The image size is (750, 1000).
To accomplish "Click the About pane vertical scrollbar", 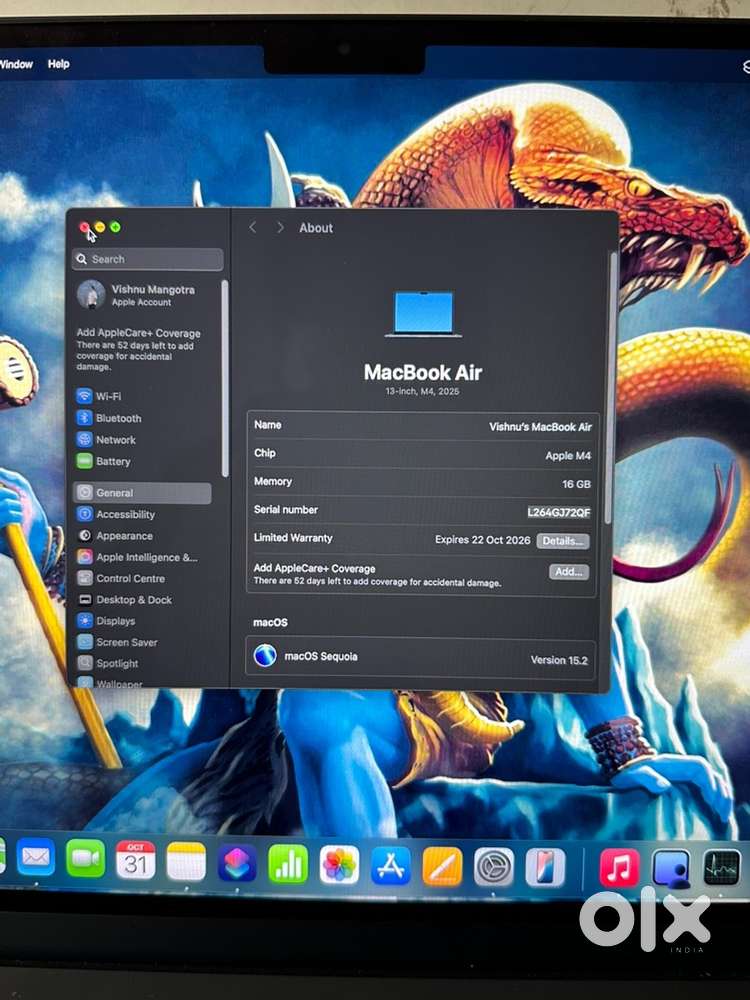I will [x=609, y=389].
